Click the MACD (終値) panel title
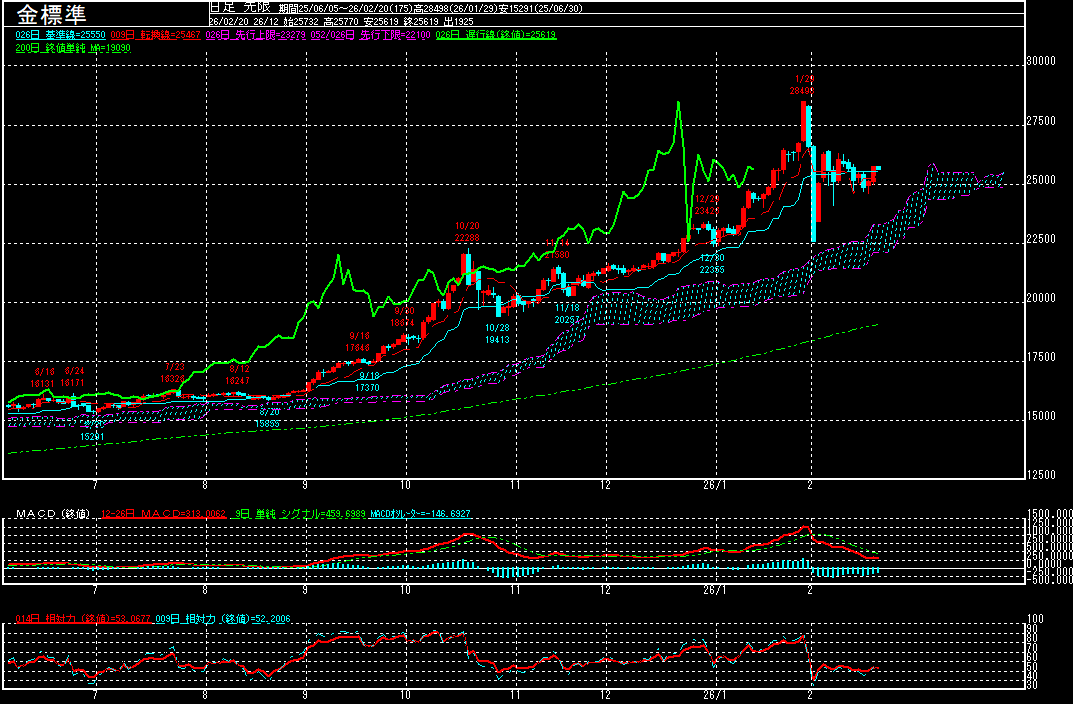 pos(52,514)
